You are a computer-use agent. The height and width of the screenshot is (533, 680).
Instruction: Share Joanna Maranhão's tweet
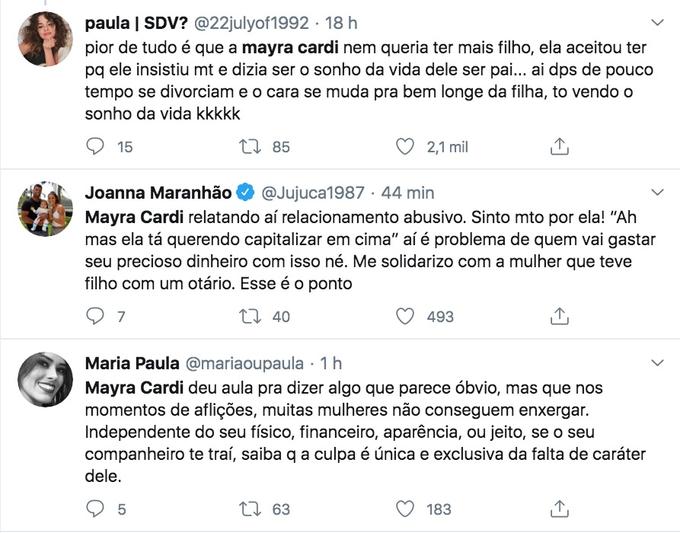click(560, 317)
